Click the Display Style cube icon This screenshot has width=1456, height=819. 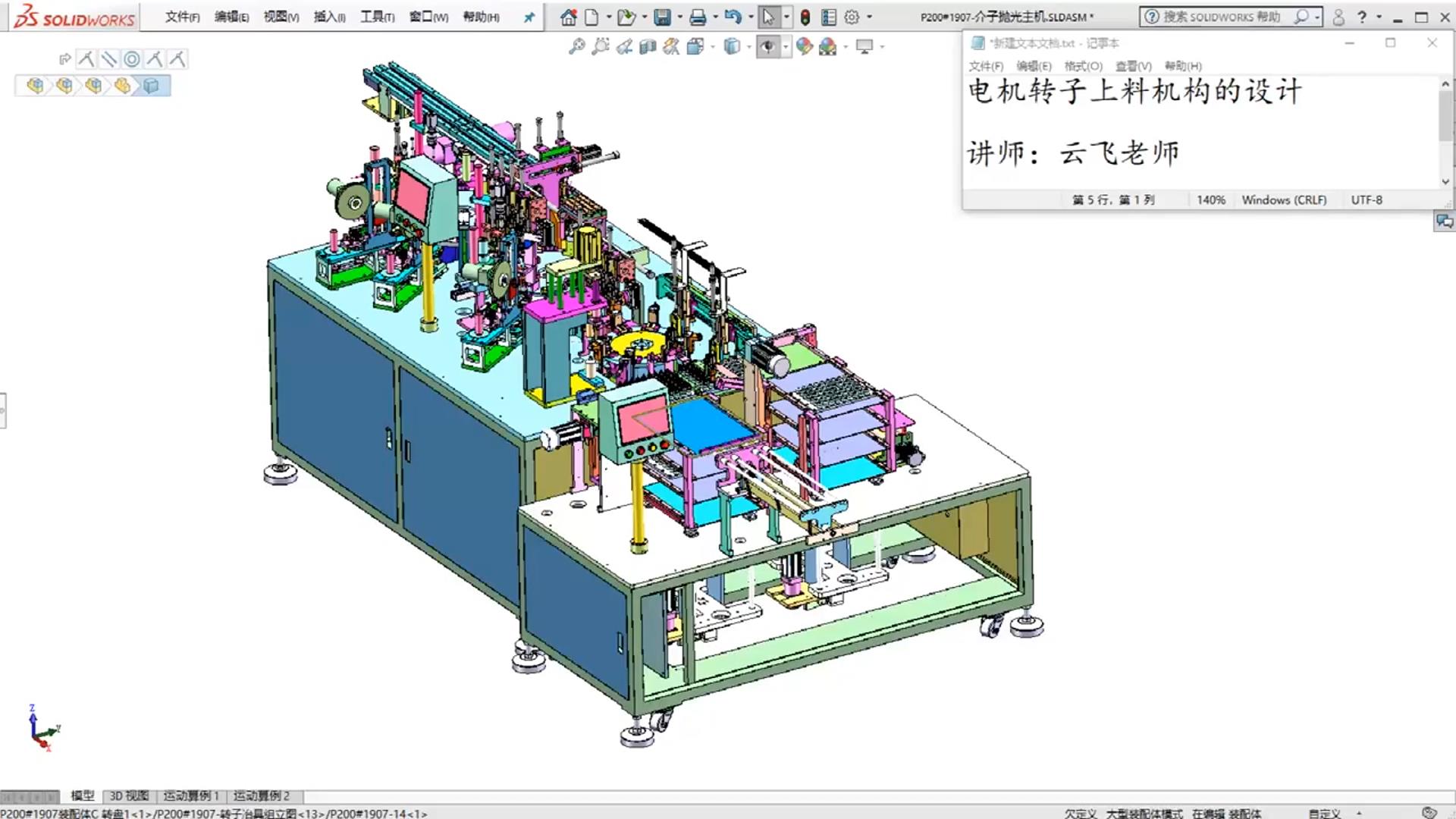pos(732,47)
